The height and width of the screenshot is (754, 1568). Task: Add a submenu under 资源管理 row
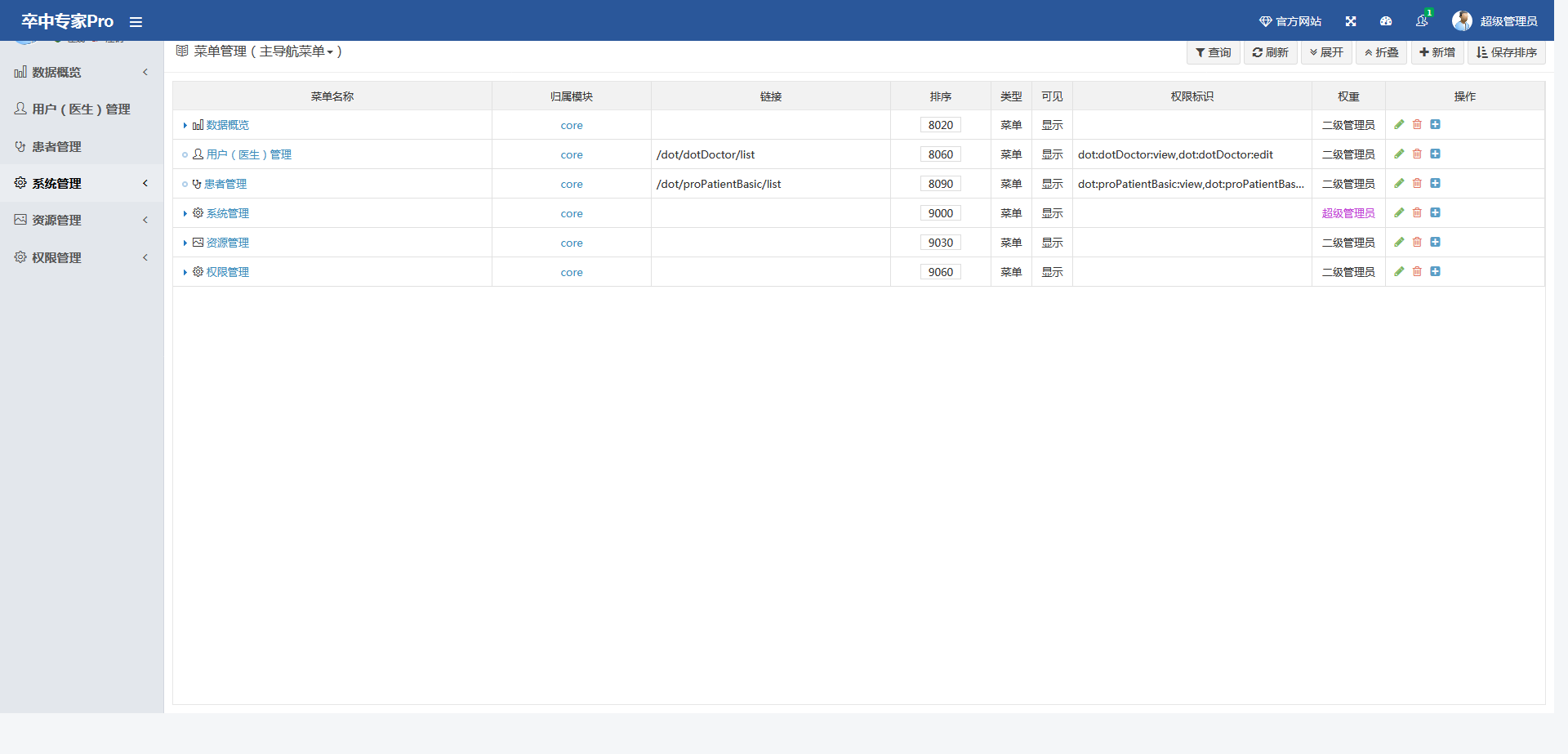(x=1435, y=242)
